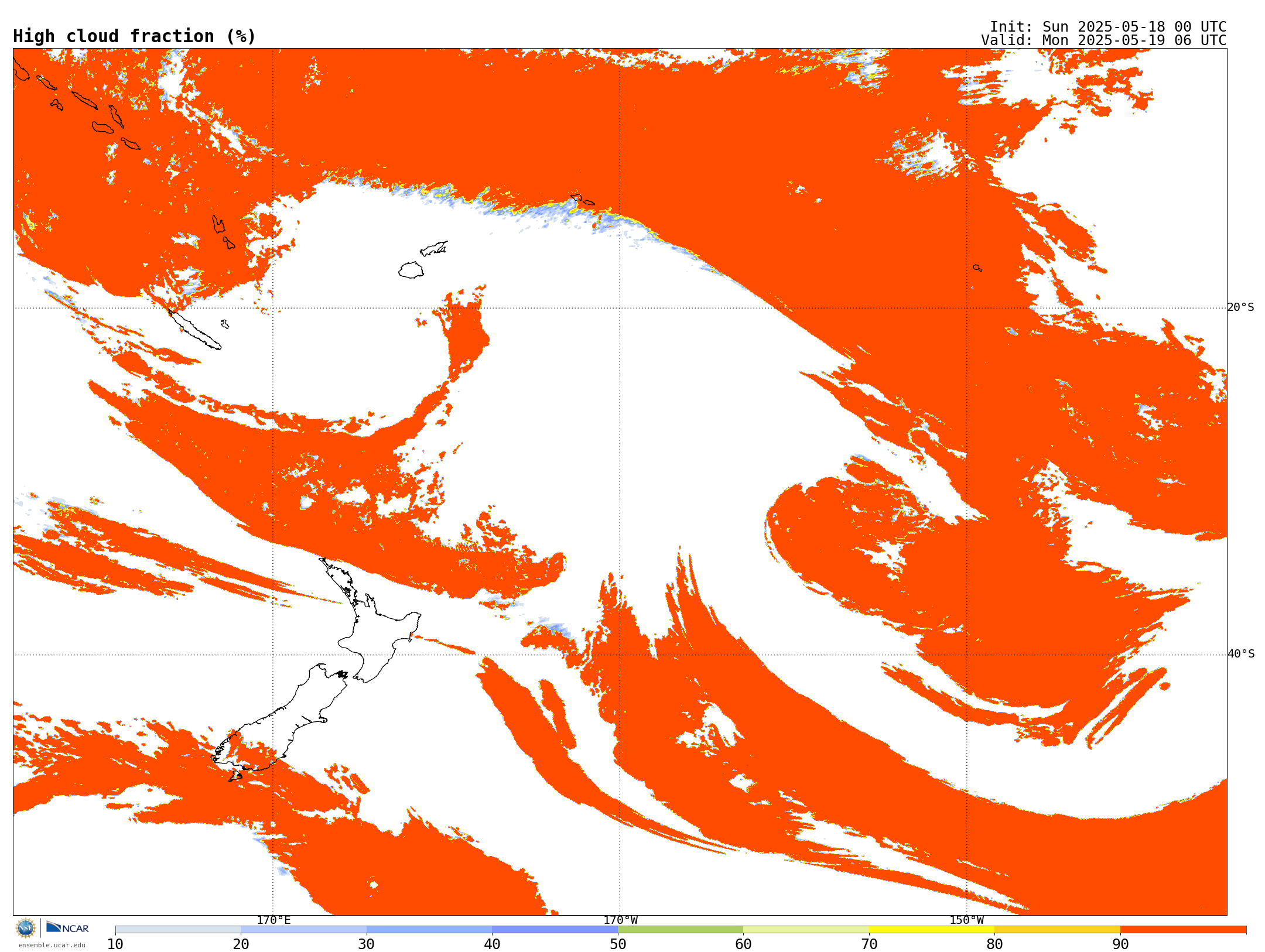Click the 170°E longitude label
This screenshot has width=1265, height=952.
click(273, 920)
